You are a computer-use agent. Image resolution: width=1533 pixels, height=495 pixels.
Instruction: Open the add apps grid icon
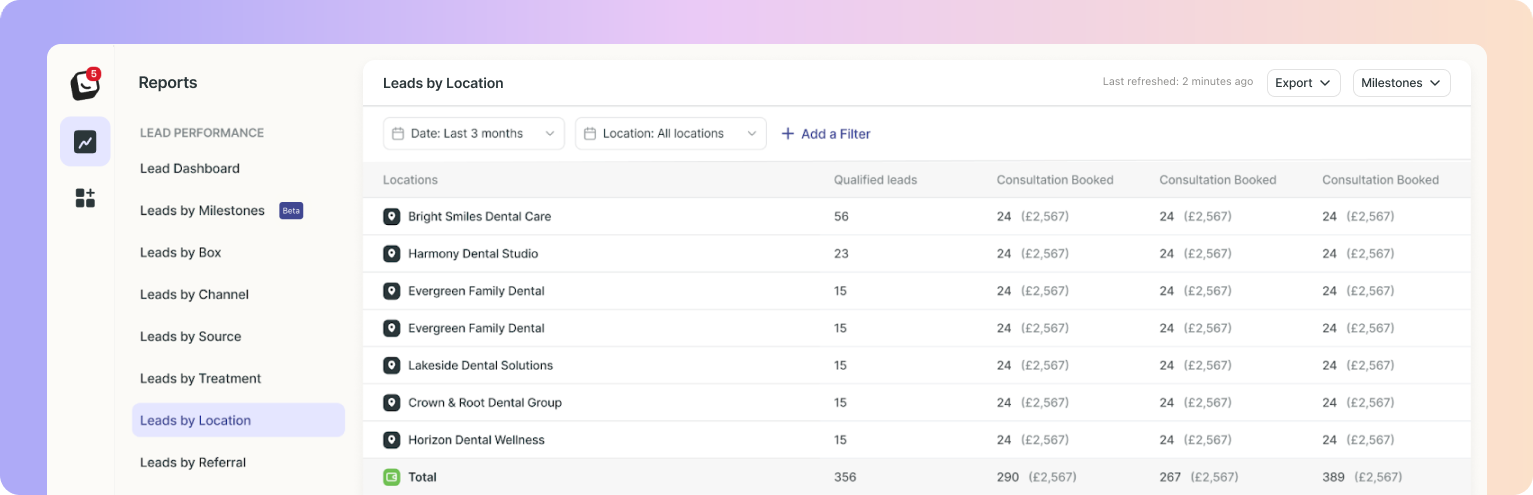coord(85,198)
